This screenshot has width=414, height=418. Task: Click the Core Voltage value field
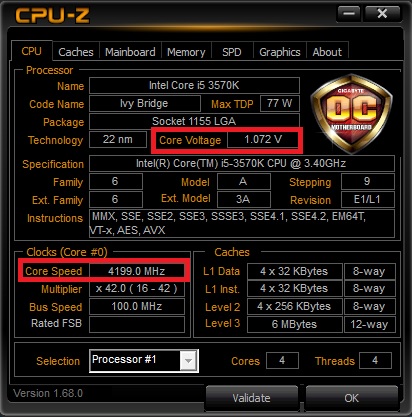coord(263,140)
